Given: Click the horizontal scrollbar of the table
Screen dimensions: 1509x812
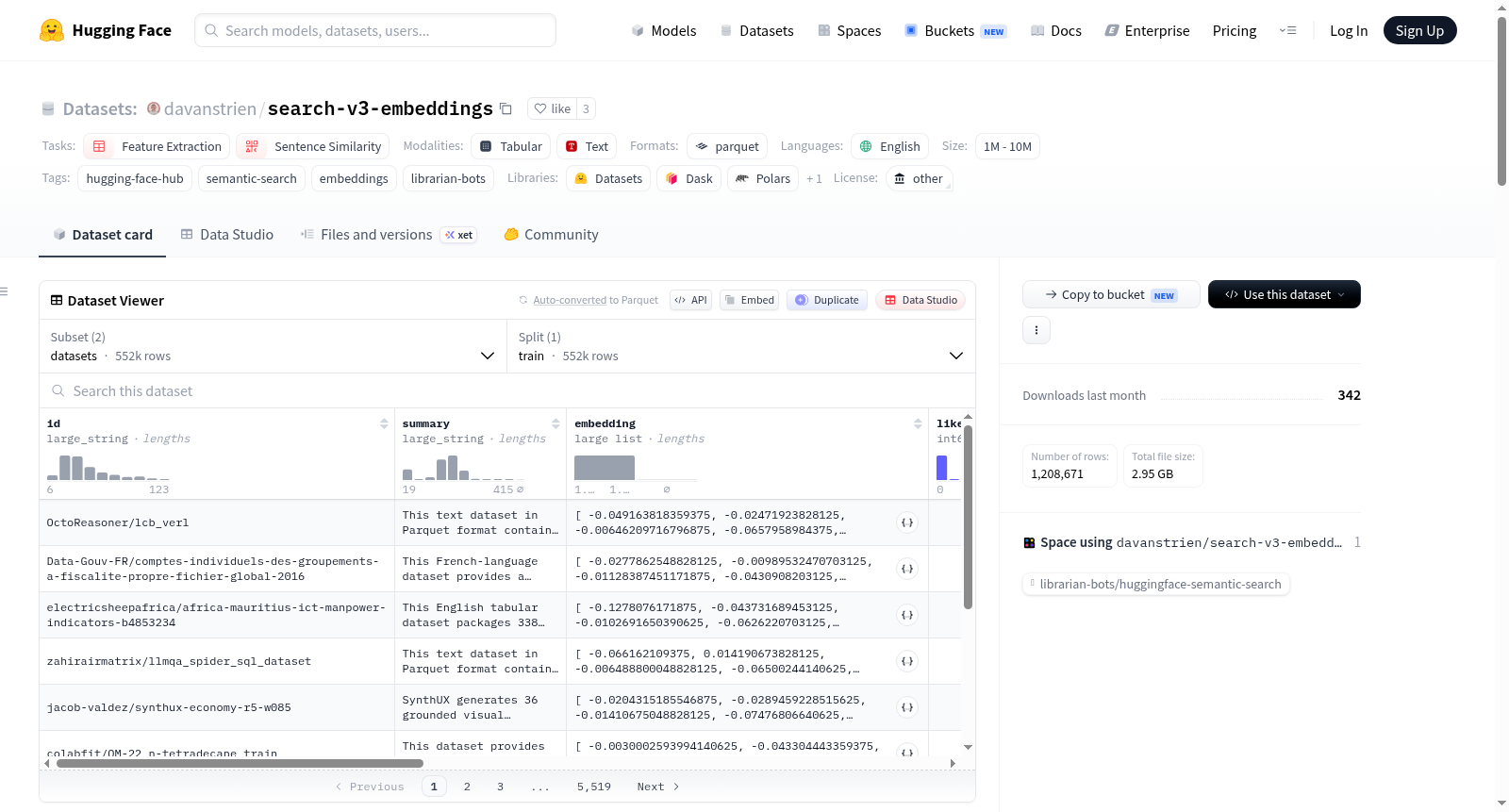Looking at the screenshot, I should click(x=240, y=763).
